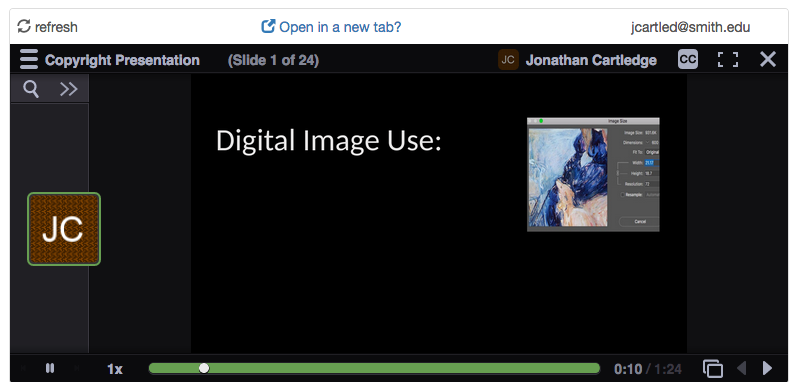
Task: Click the small JC avatar in the header
Action: (x=508, y=59)
